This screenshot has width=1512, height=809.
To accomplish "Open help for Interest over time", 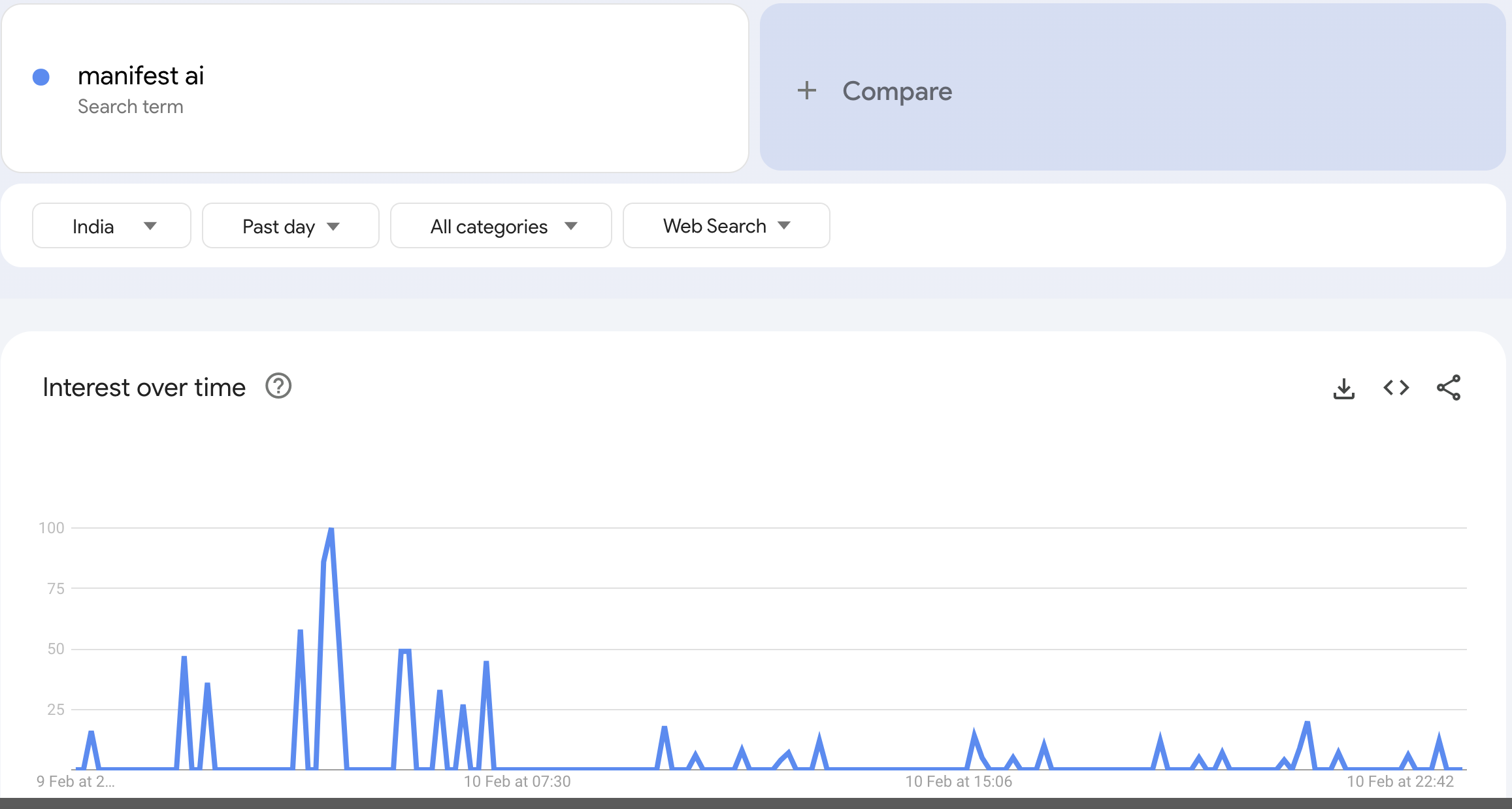I will pos(278,386).
